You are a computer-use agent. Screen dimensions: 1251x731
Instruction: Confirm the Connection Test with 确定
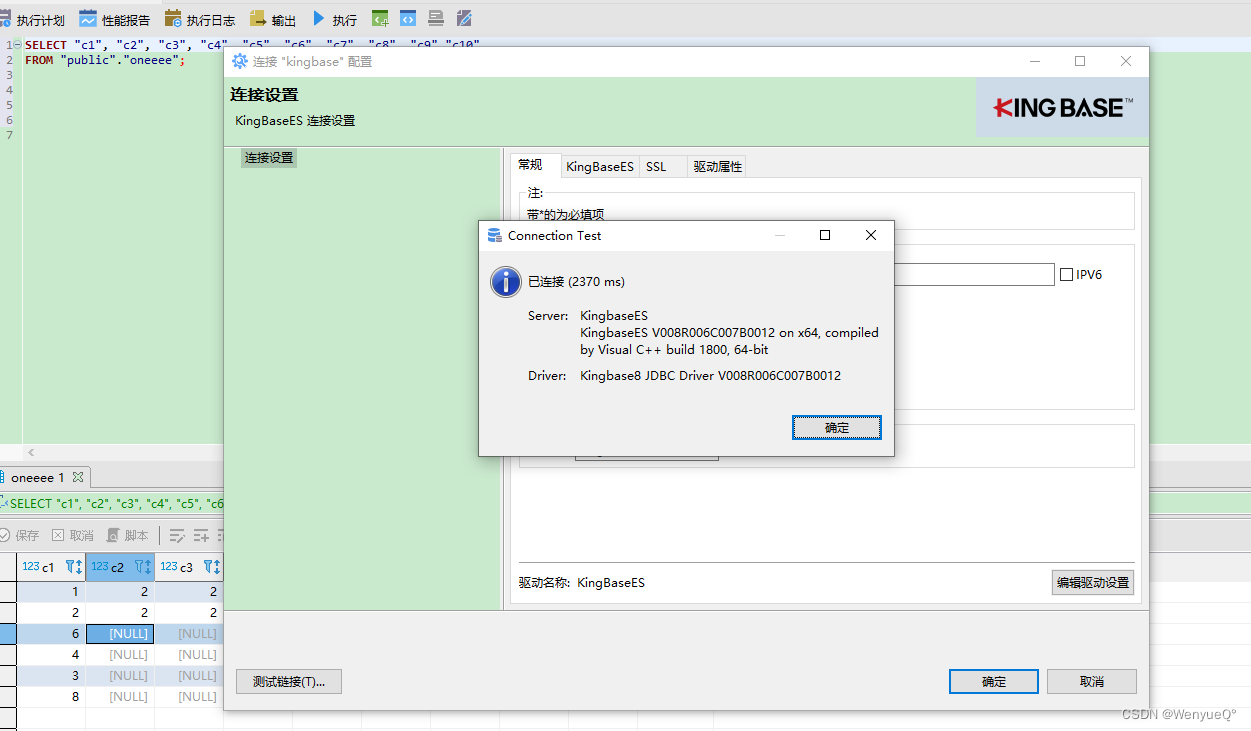tap(836, 427)
